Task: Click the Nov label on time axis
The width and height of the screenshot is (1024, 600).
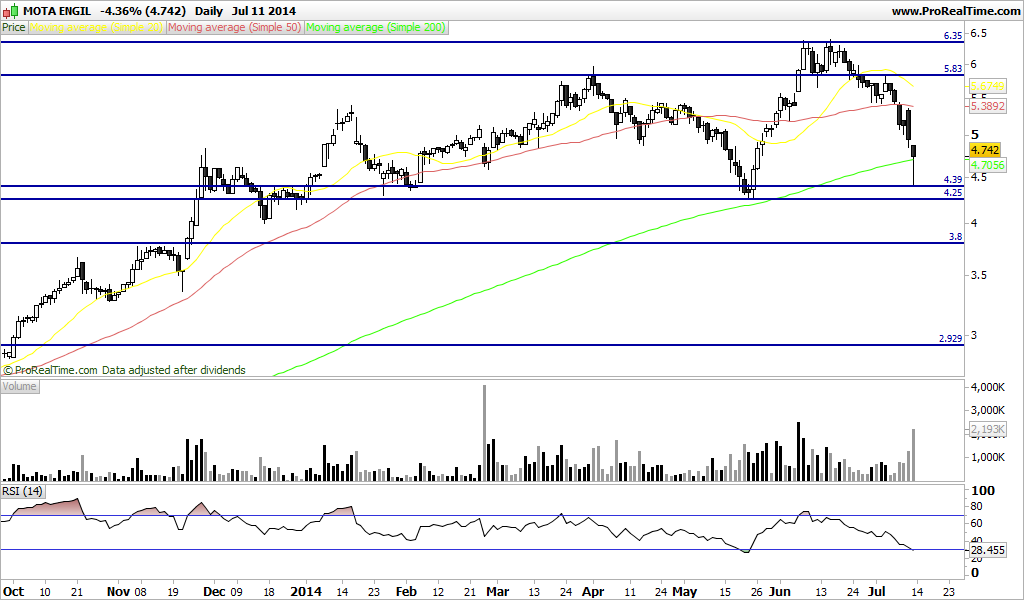Action: (x=118, y=592)
